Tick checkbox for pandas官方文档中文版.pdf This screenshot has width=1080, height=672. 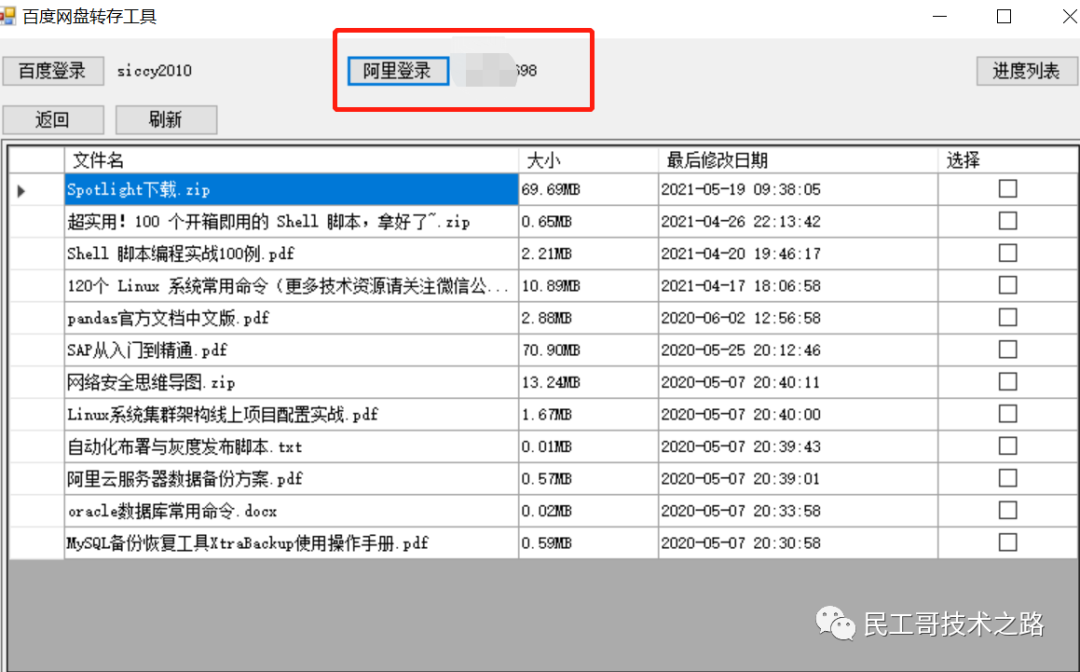1008,317
